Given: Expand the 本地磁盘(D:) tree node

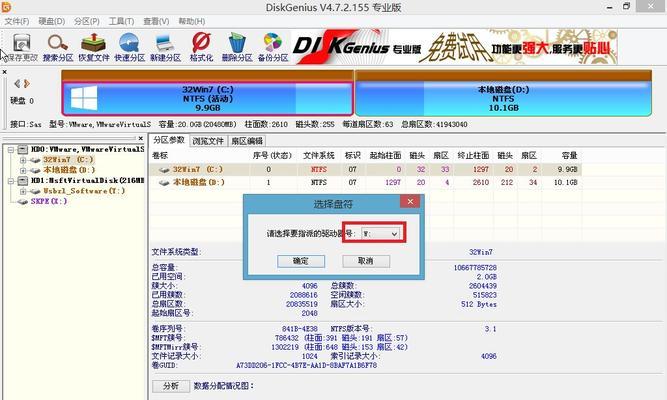Looking at the screenshot, I should (23, 170).
